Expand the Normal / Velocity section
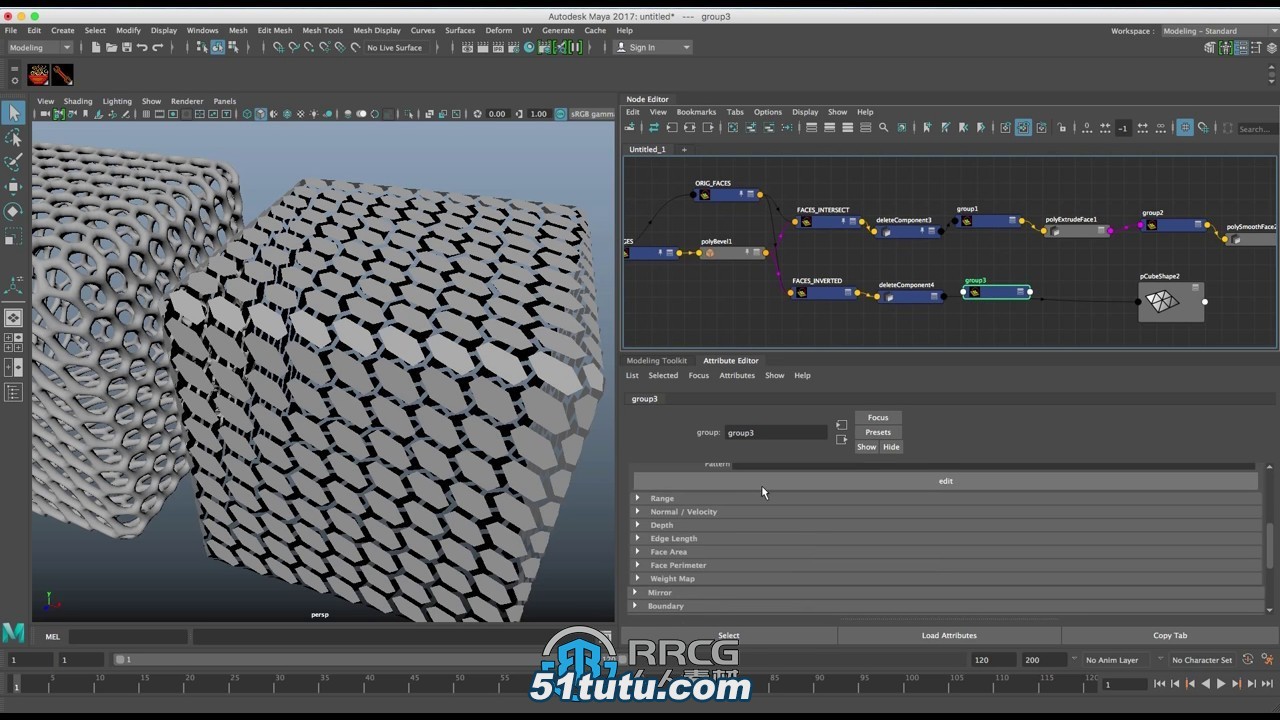The width and height of the screenshot is (1280, 720). coord(638,511)
